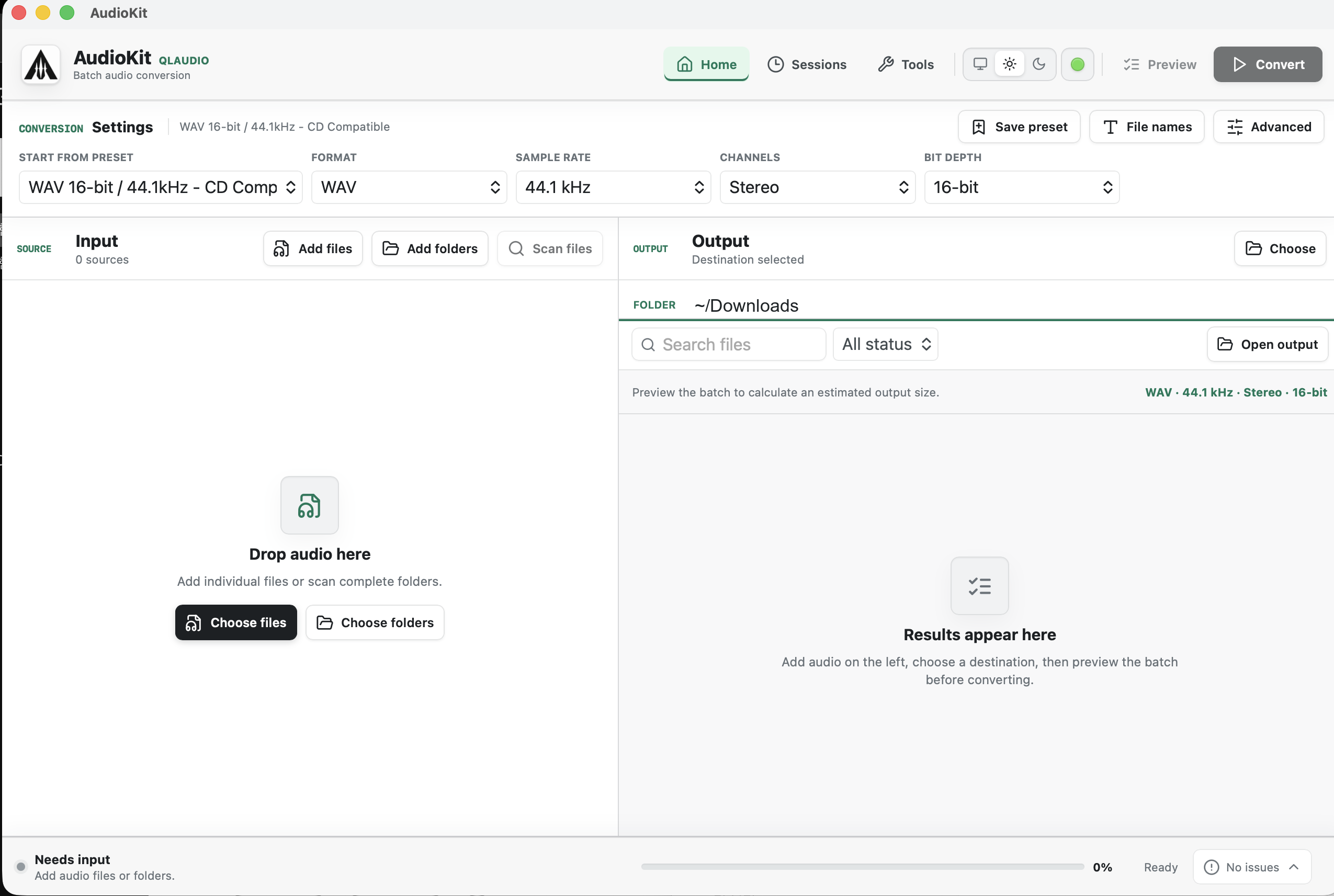Open the Channels dropdown showing Stereo
The width and height of the screenshot is (1334, 896).
click(x=817, y=187)
